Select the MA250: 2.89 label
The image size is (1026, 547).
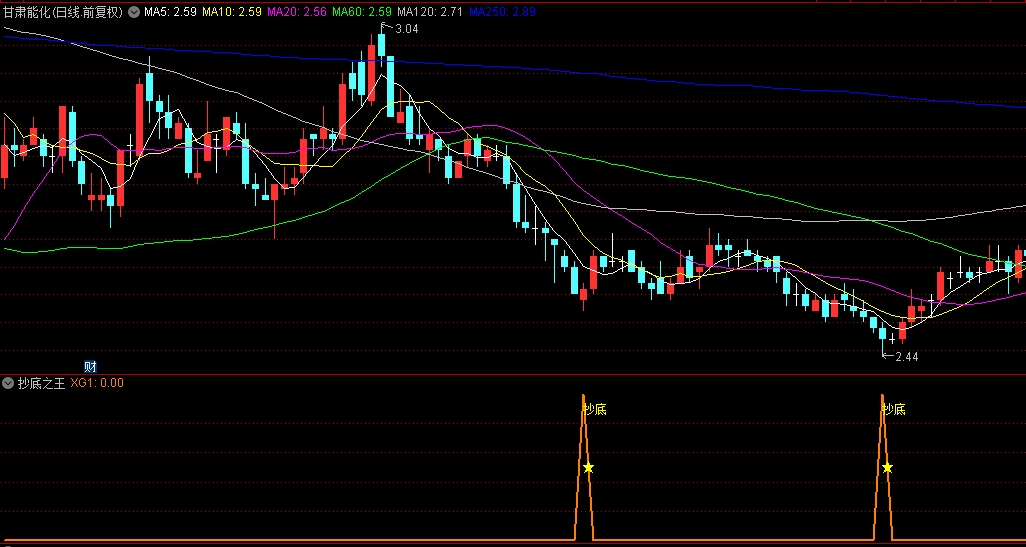click(503, 11)
